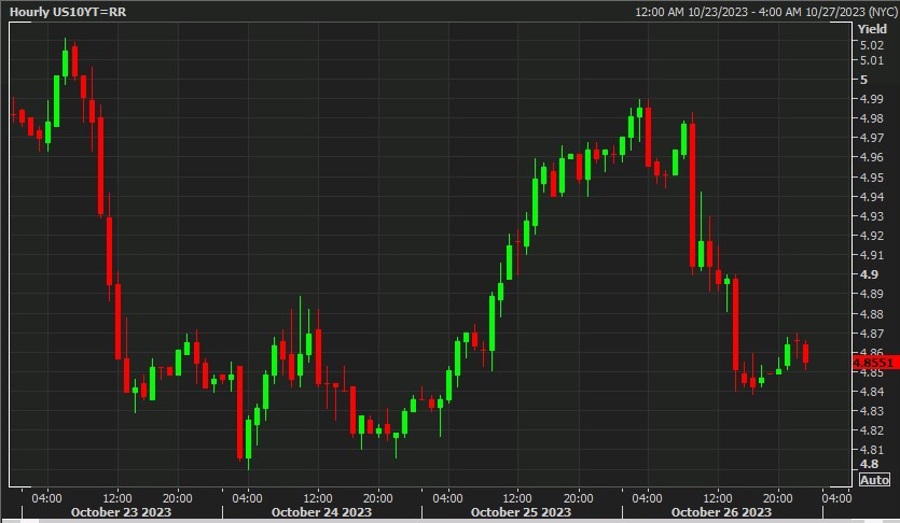Click the date range label at top right

click(766, 11)
